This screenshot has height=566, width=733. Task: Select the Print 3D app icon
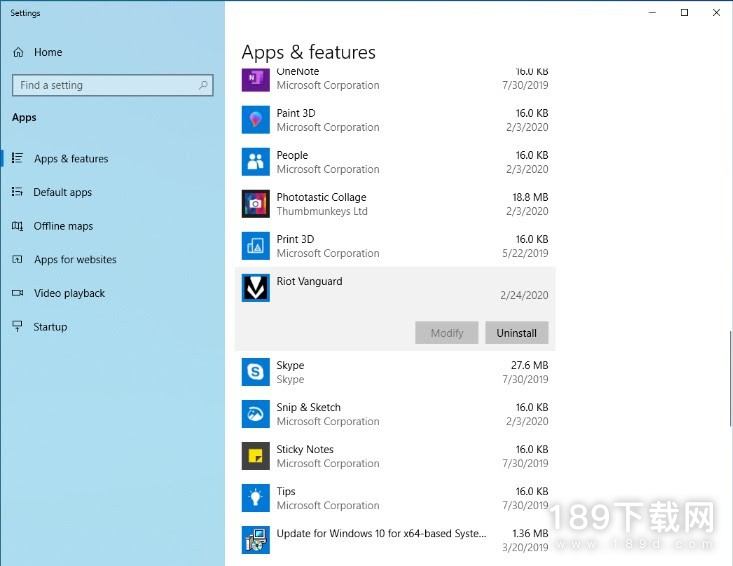click(x=256, y=246)
